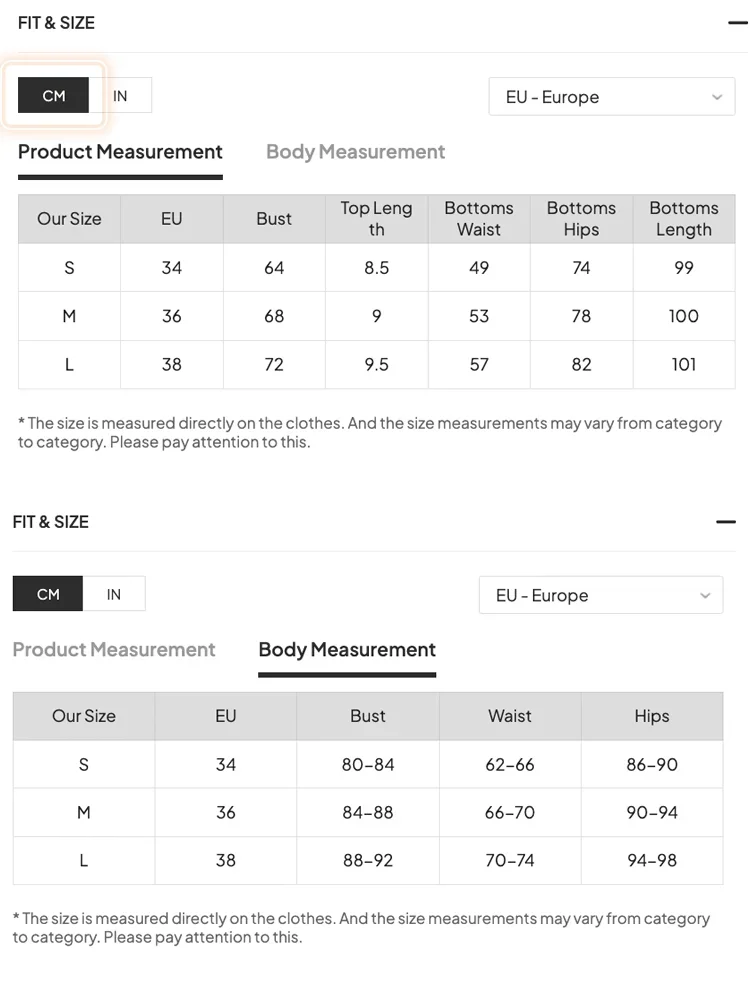750x1000 pixels.
Task: Click the Bottoms Waist column header
Action: [479, 218]
